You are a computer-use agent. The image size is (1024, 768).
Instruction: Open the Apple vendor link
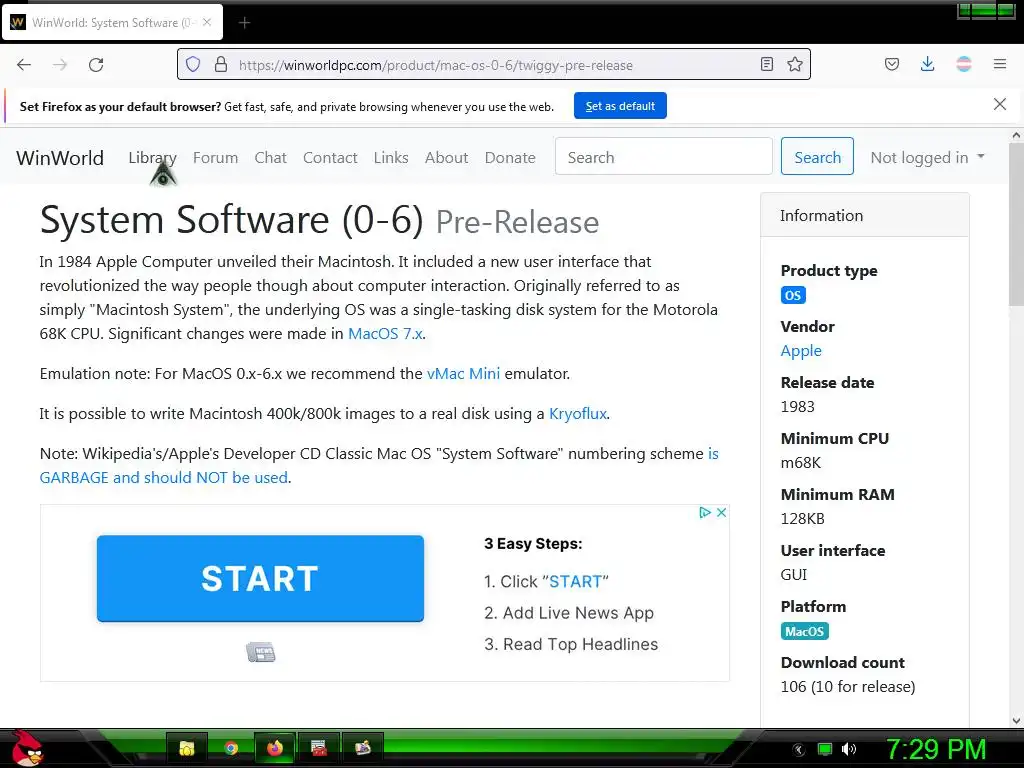[801, 351]
